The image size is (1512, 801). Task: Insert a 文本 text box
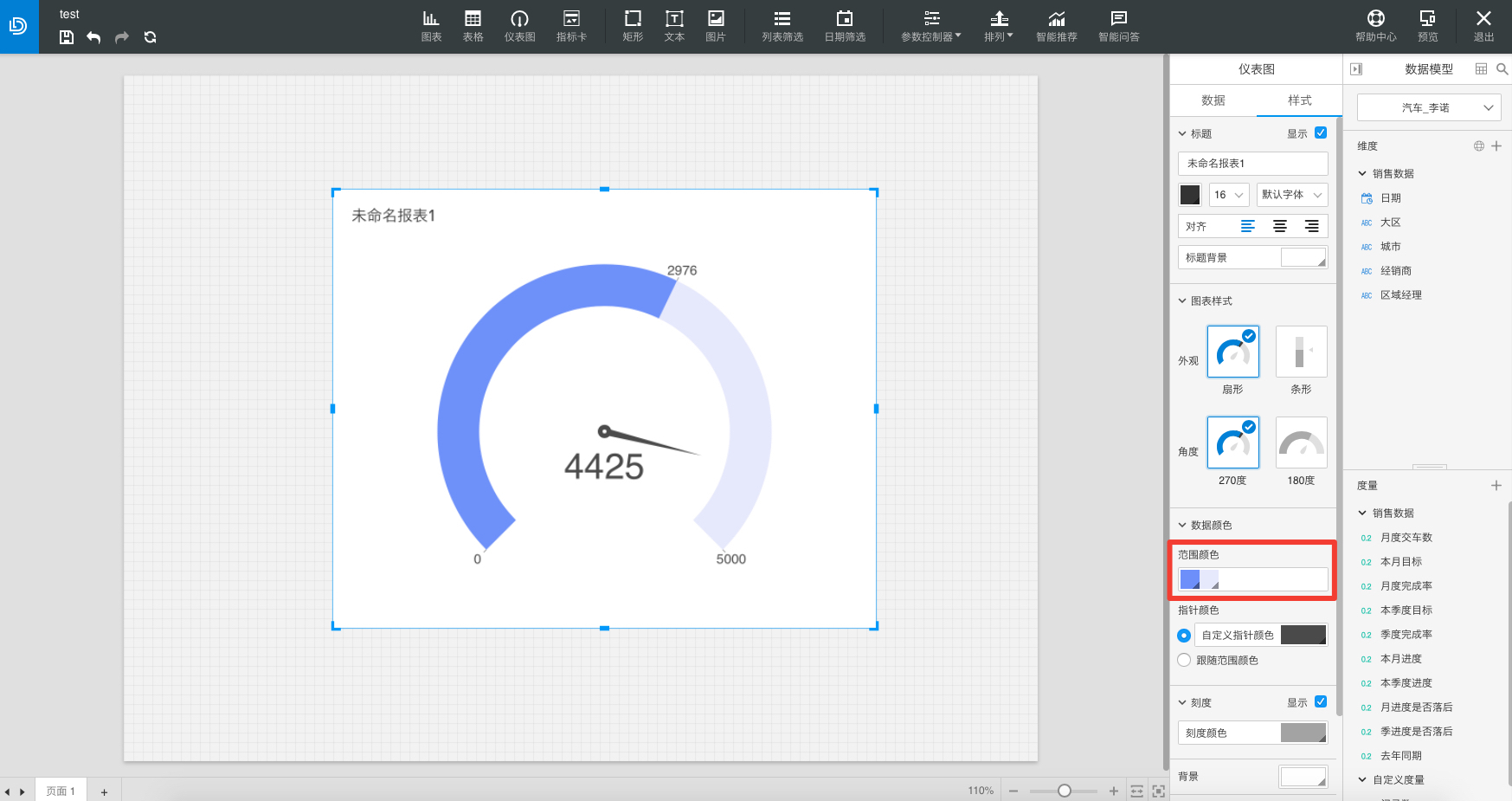point(674,26)
